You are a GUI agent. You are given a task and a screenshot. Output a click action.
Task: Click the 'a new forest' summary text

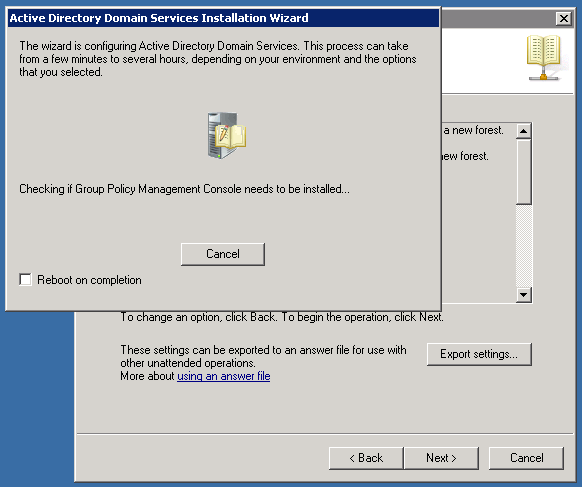[473, 130]
